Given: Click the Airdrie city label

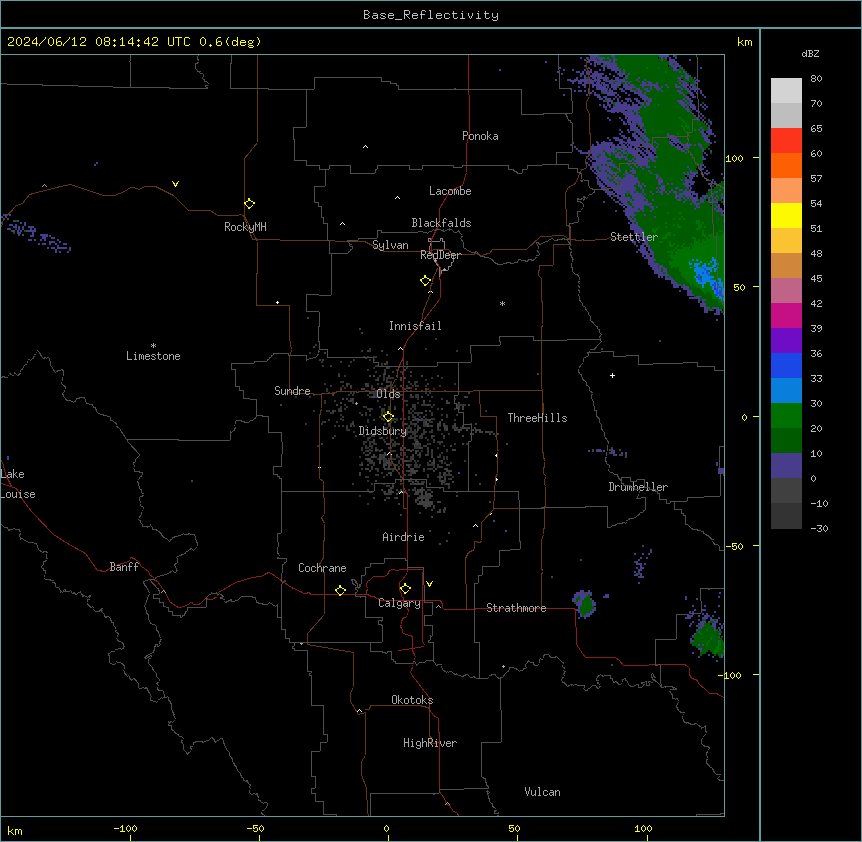Looking at the screenshot, I should [x=404, y=537].
